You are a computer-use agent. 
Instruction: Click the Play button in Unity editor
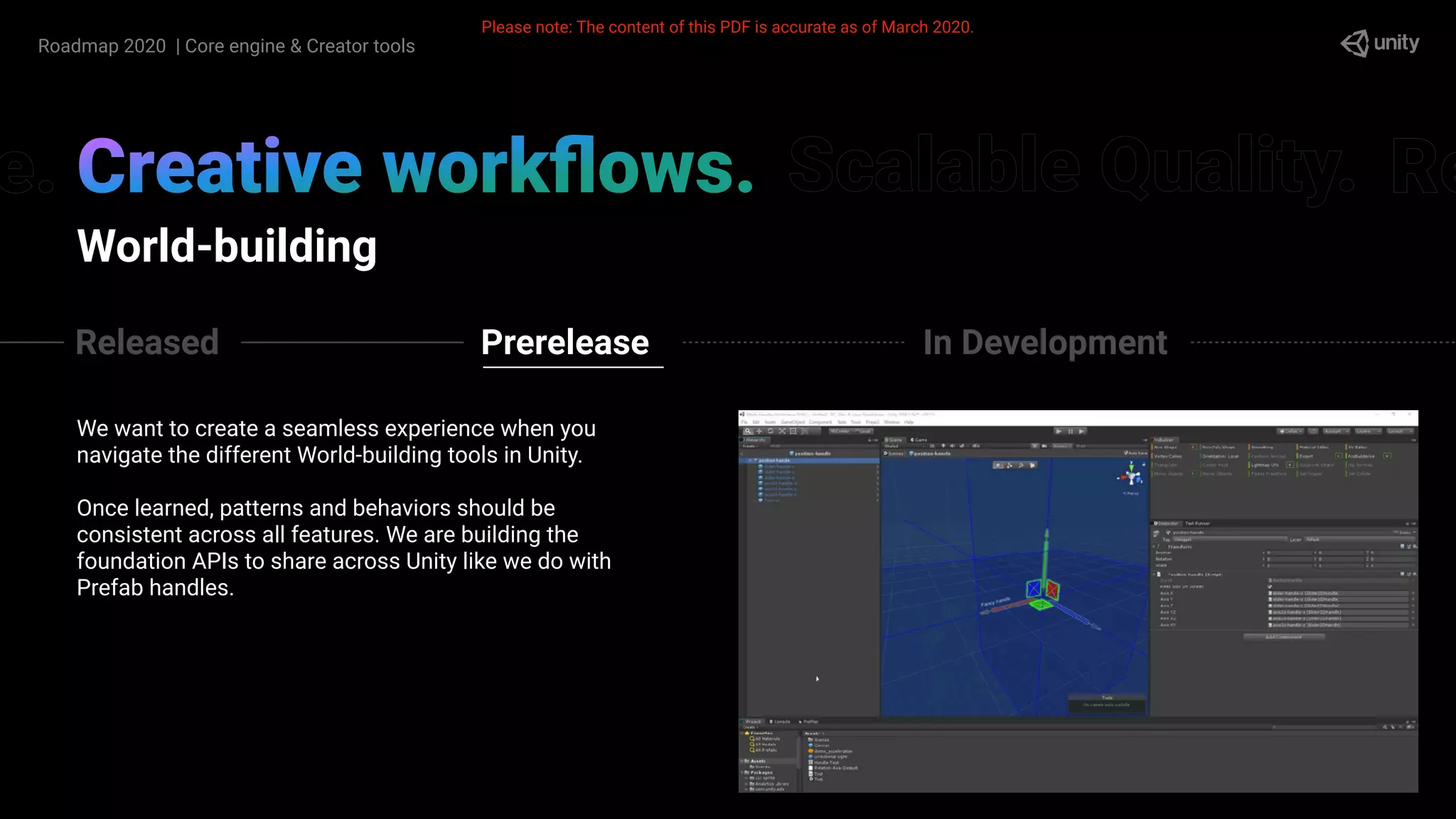tap(1059, 431)
